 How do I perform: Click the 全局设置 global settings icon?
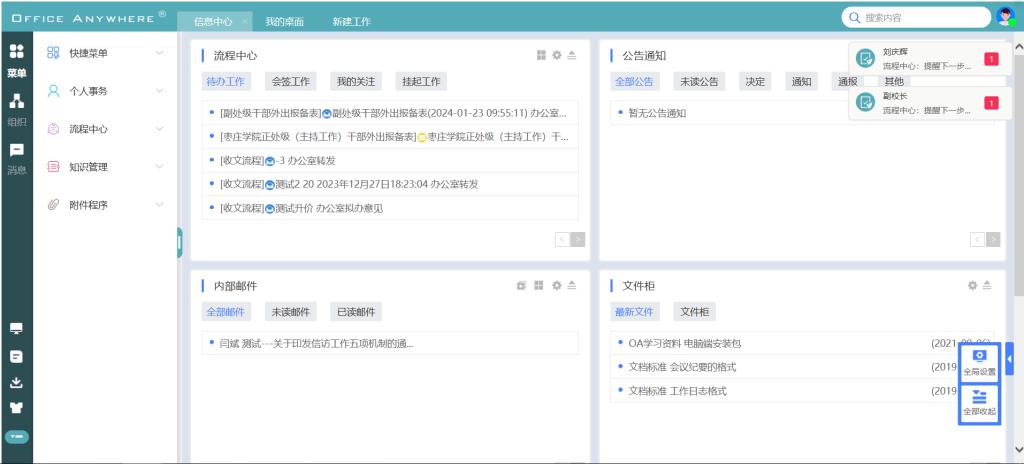[979, 362]
